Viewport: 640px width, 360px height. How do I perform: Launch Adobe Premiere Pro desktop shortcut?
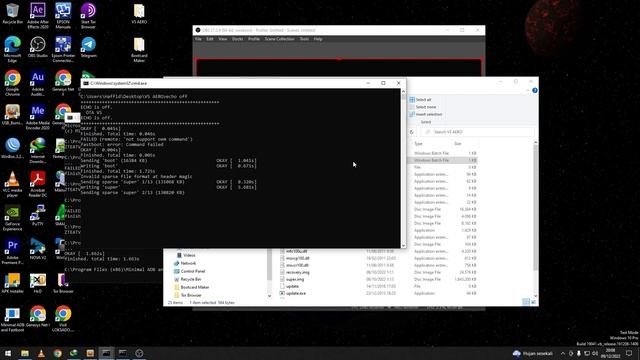(12, 252)
